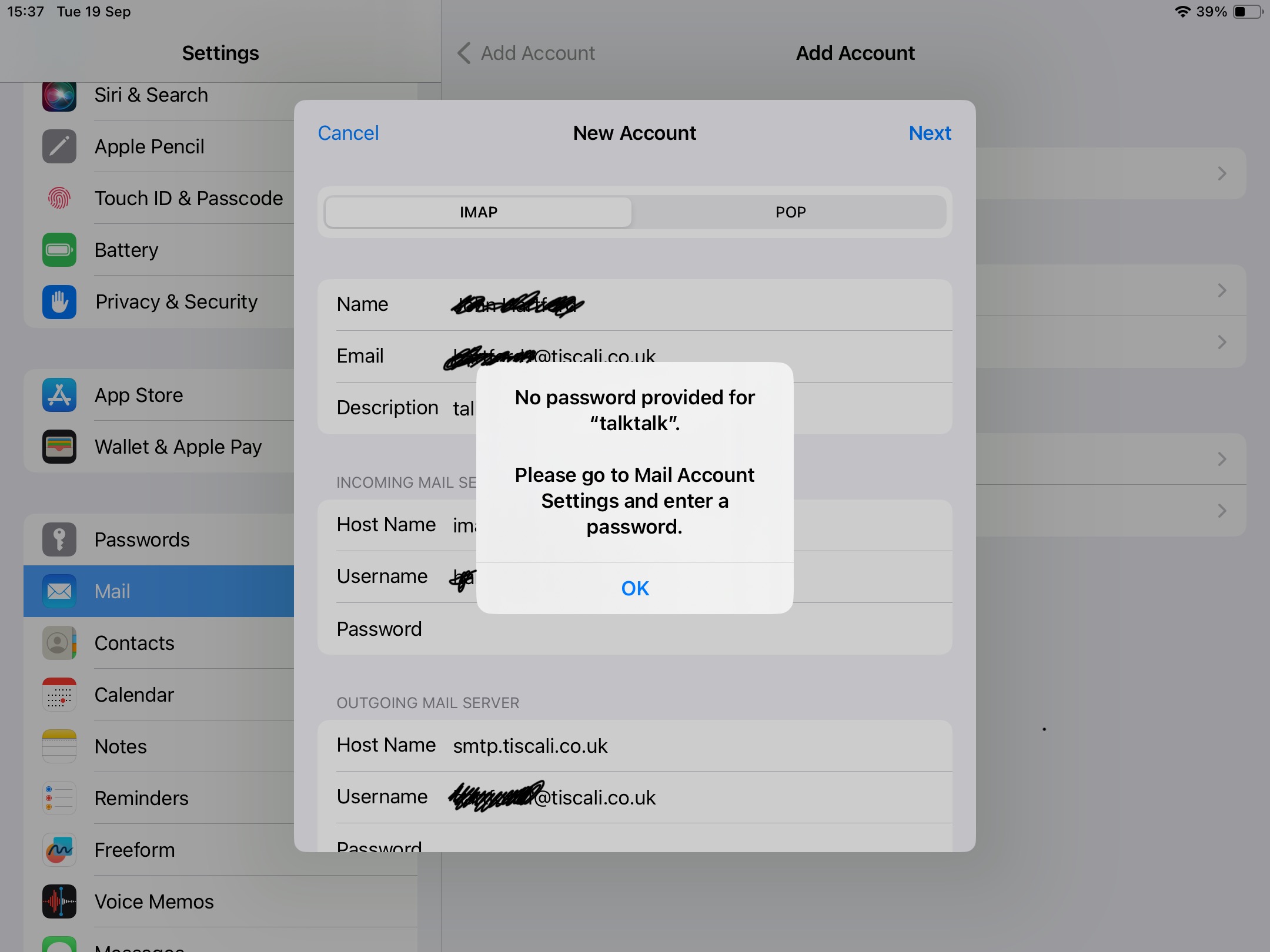Tap Cancel in New Account dialog
Image resolution: width=1270 pixels, height=952 pixels.
348,133
